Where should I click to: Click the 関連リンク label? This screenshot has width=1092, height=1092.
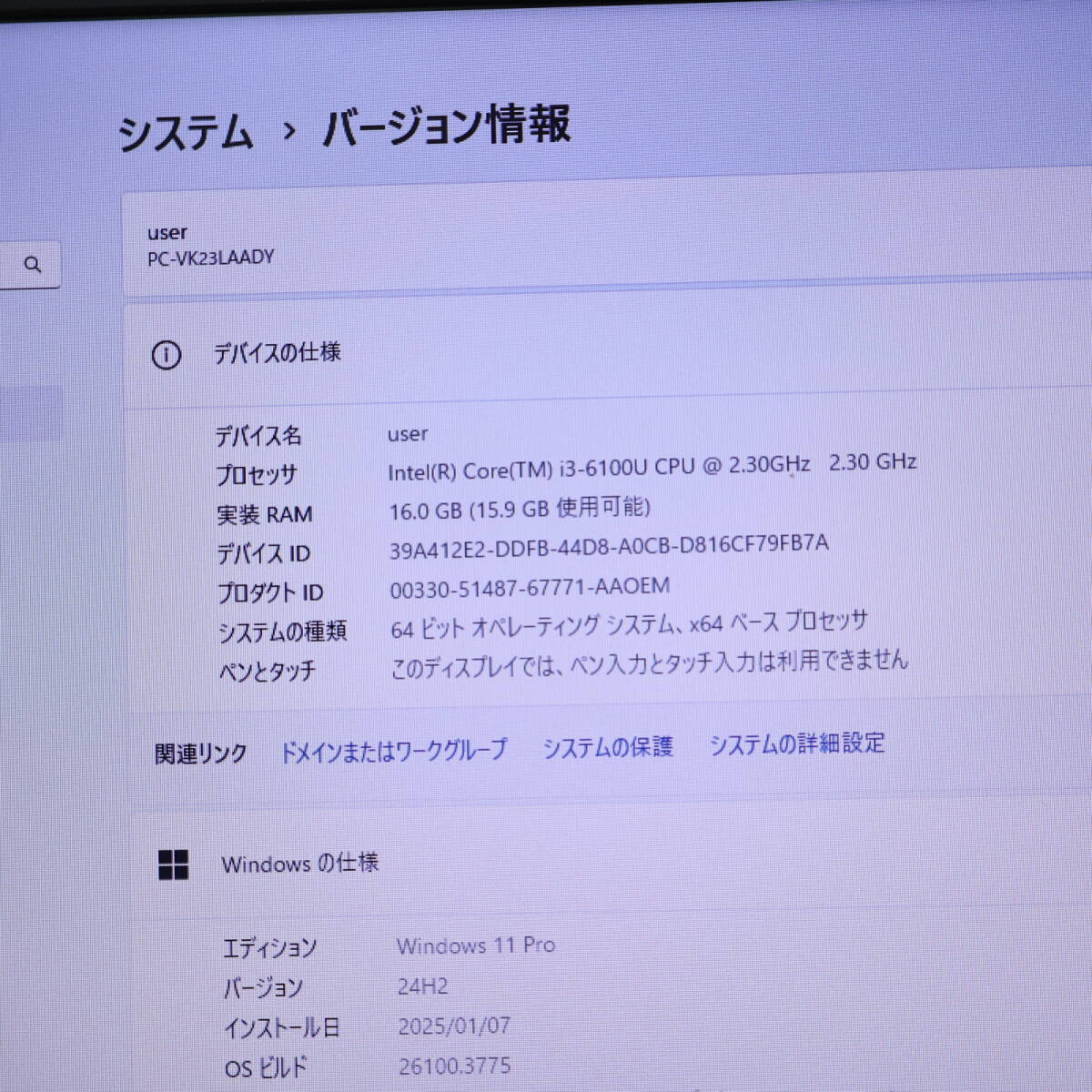(201, 753)
